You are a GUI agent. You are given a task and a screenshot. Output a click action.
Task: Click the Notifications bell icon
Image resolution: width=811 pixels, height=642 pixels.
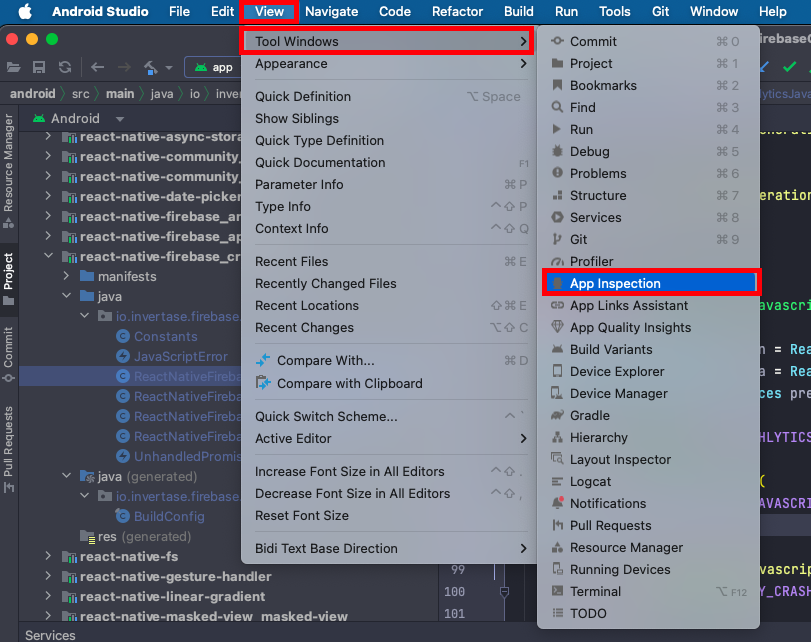pos(557,503)
